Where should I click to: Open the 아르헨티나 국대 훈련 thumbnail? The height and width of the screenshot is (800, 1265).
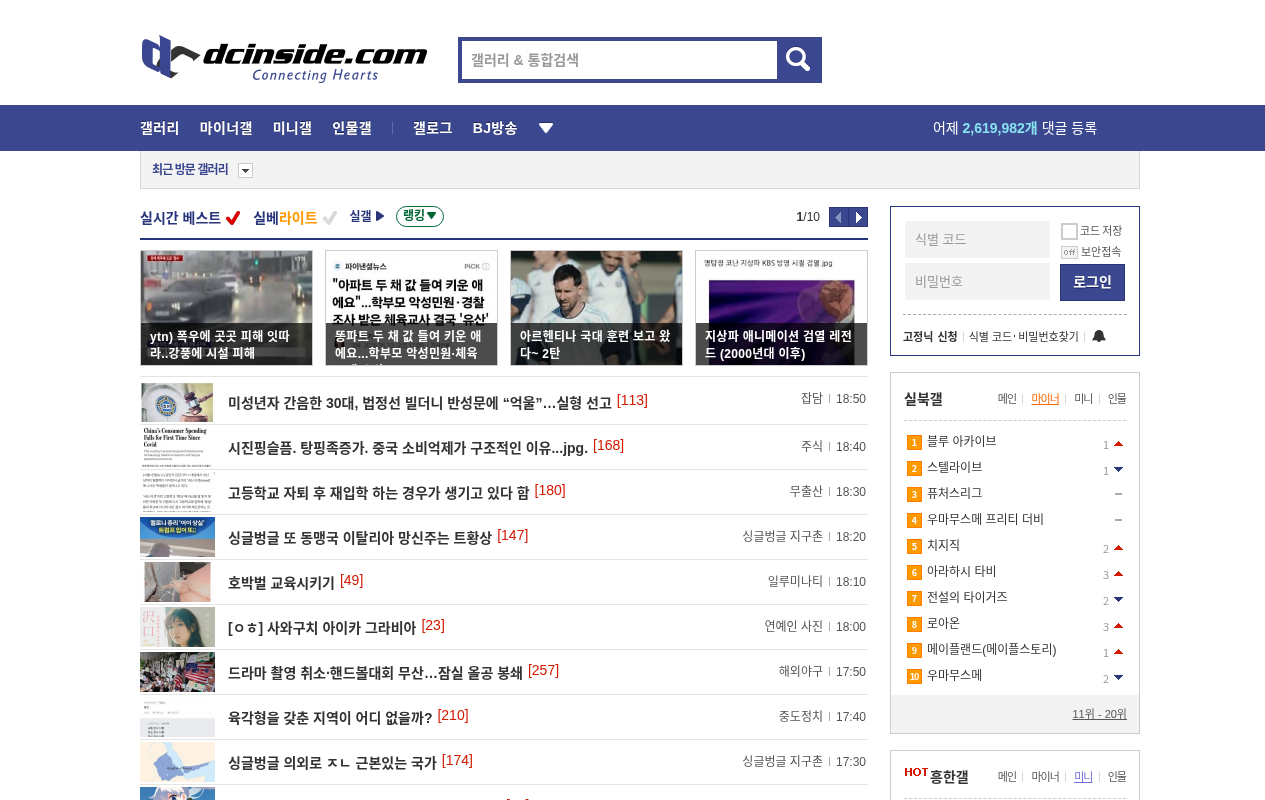click(x=596, y=308)
